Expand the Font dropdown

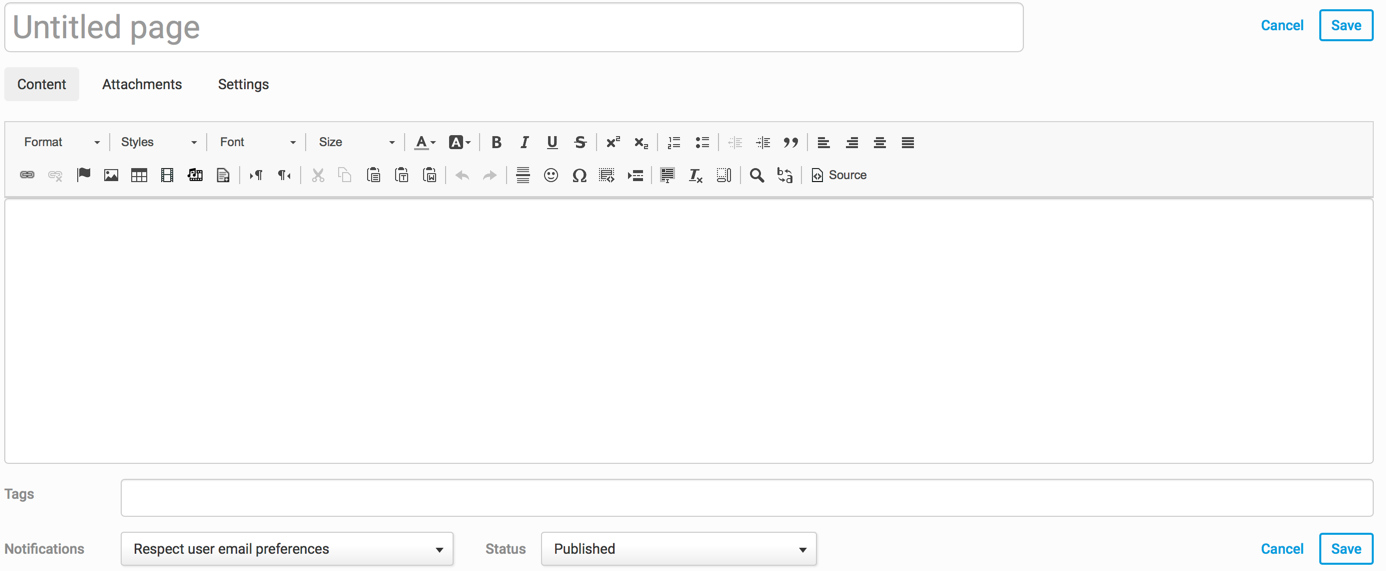[257, 143]
